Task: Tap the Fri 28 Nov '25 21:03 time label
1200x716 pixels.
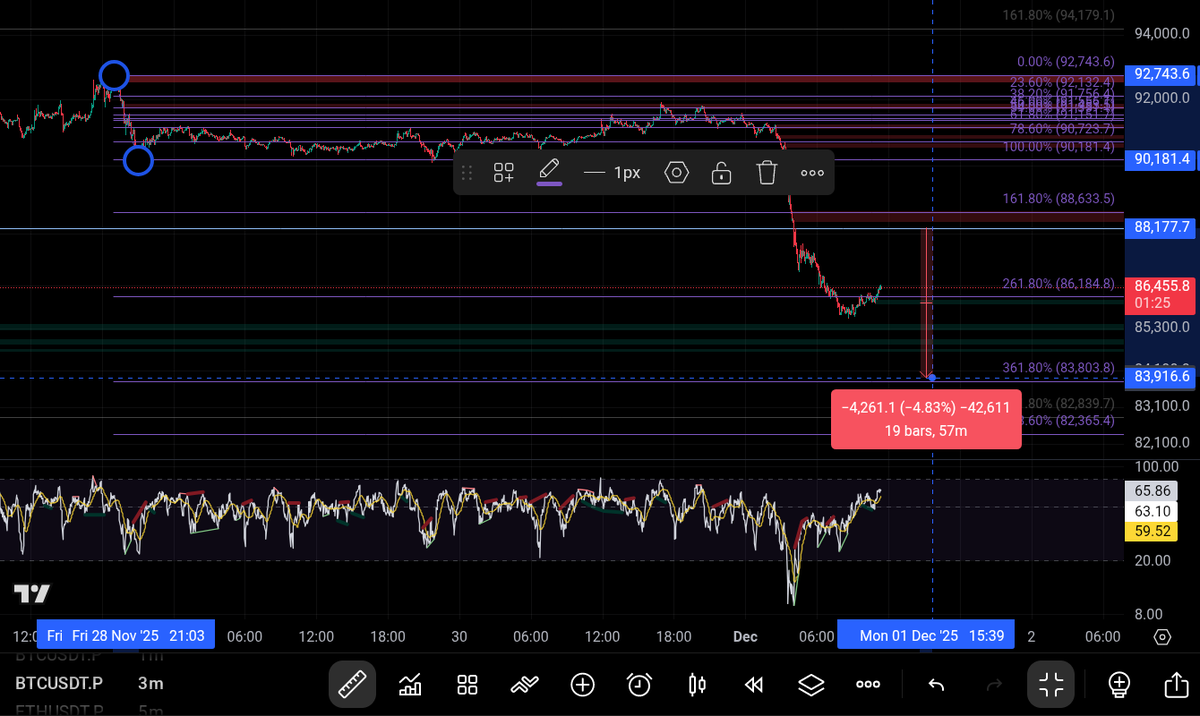Action: (125, 636)
